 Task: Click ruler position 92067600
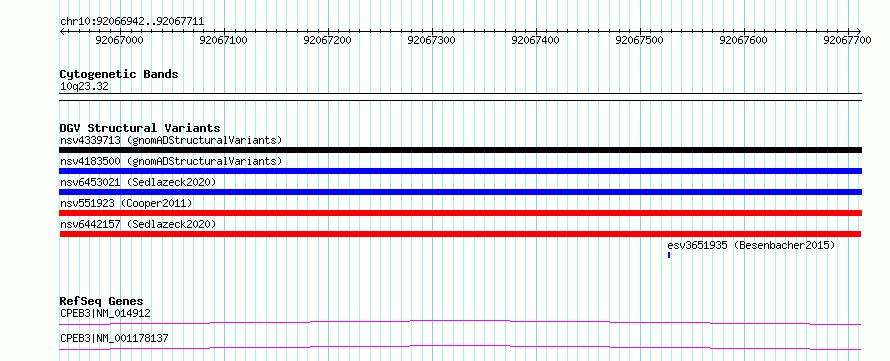coord(744,40)
